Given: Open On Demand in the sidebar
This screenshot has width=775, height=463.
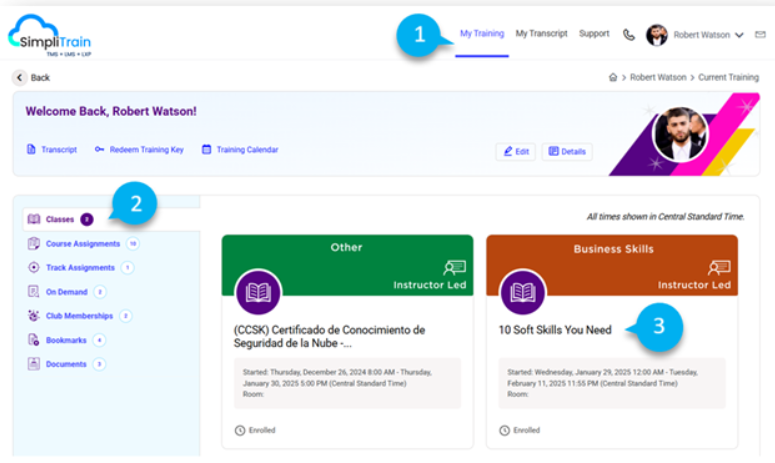Looking at the screenshot, I should (66, 292).
